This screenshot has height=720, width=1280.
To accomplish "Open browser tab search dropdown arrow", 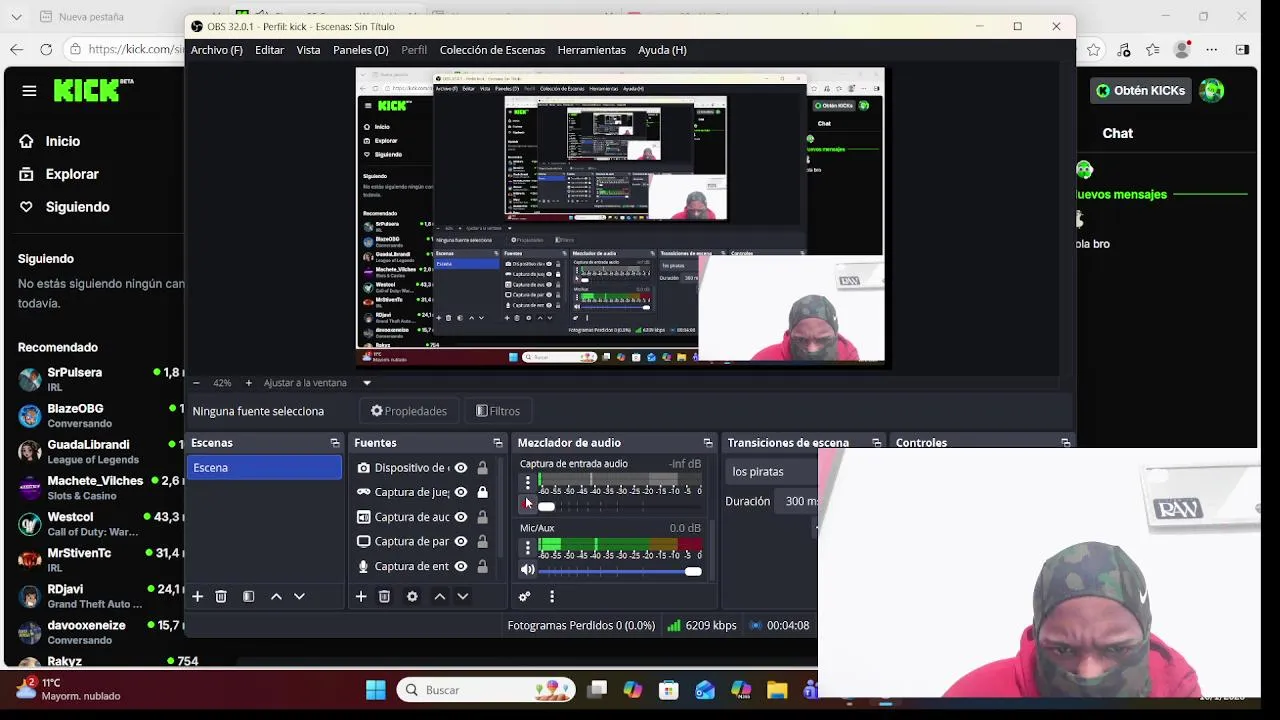I will 17,17.
